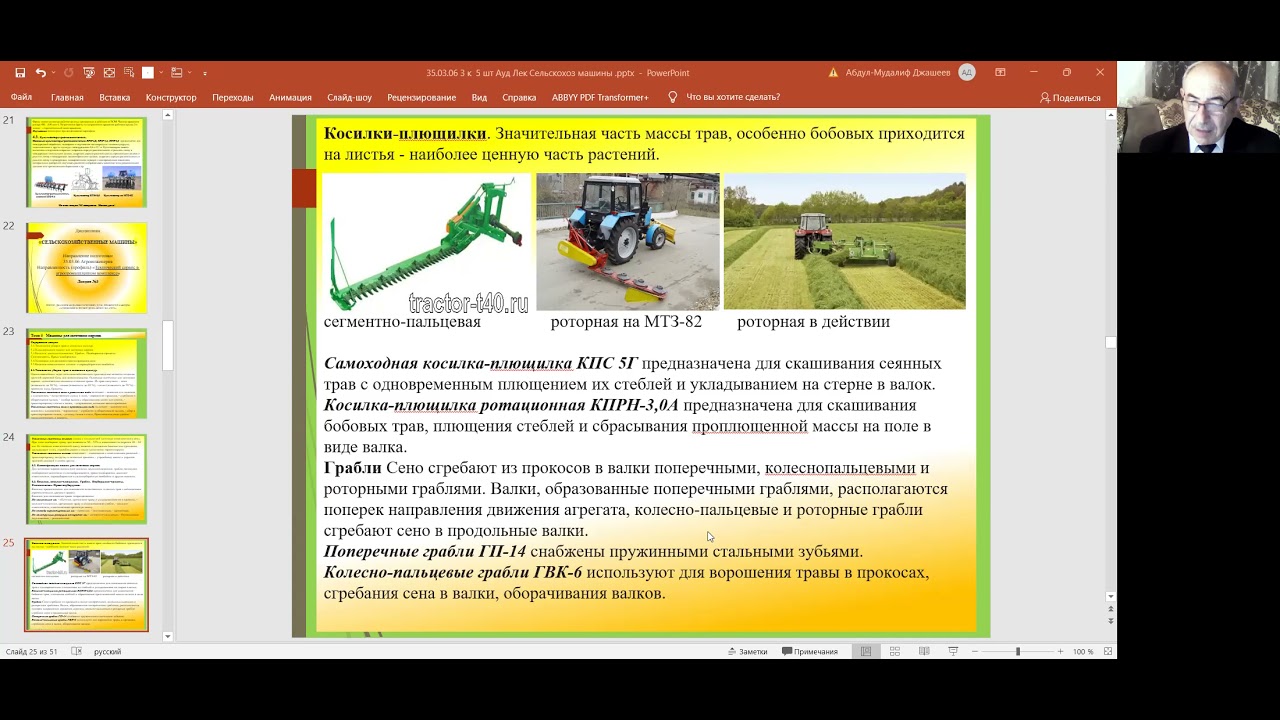Screen dimensions: 1280x720
Task: Click the 'русский' language indicator
Action: pos(107,652)
